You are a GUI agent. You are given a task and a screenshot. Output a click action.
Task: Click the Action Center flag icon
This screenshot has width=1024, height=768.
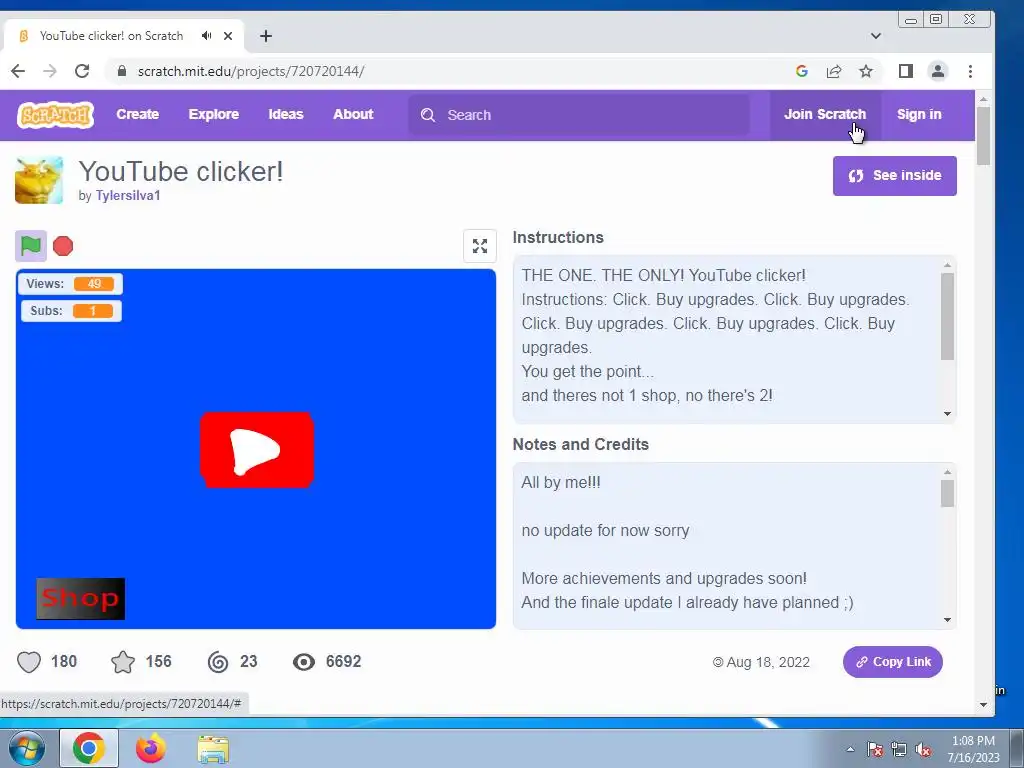click(875, 750)
